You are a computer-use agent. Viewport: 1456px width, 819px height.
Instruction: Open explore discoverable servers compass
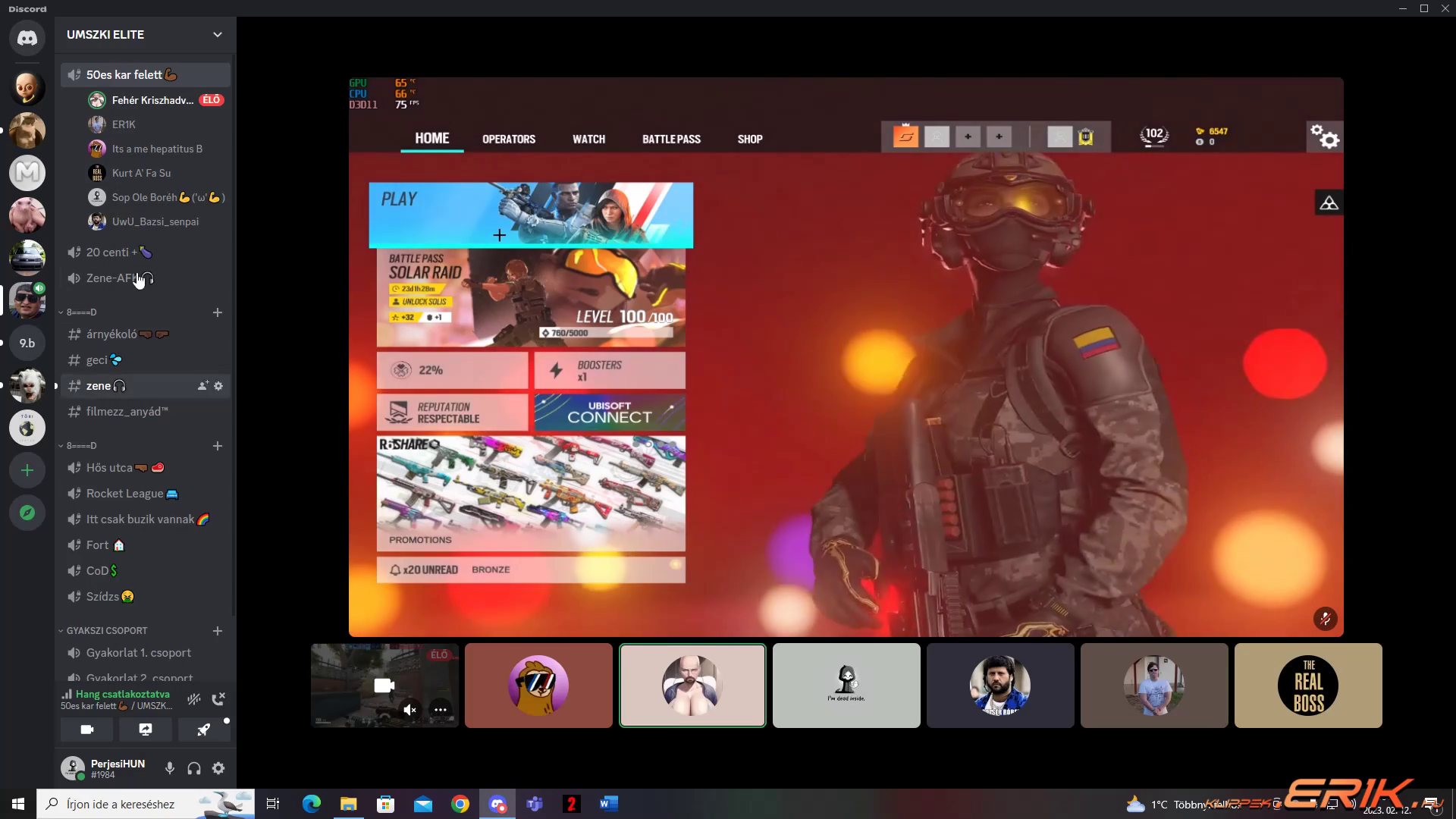(27, 513)
